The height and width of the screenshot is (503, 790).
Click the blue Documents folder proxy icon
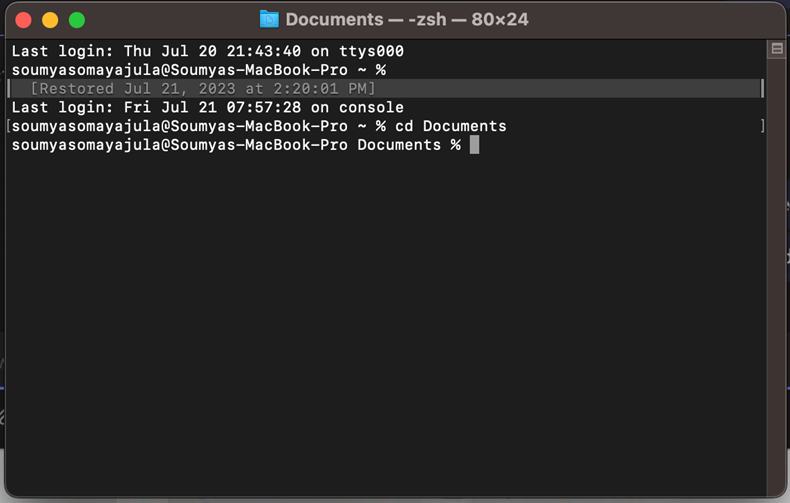269,20
